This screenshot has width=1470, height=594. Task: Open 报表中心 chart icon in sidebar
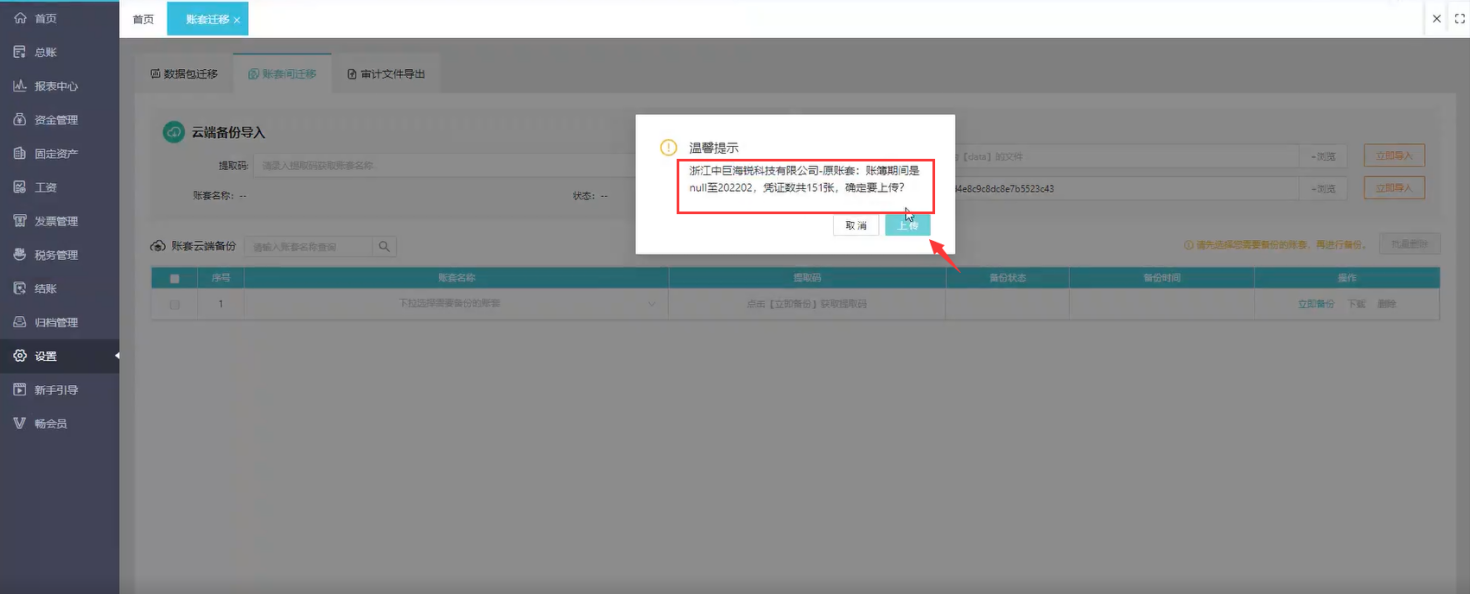(x=20, y=86)
